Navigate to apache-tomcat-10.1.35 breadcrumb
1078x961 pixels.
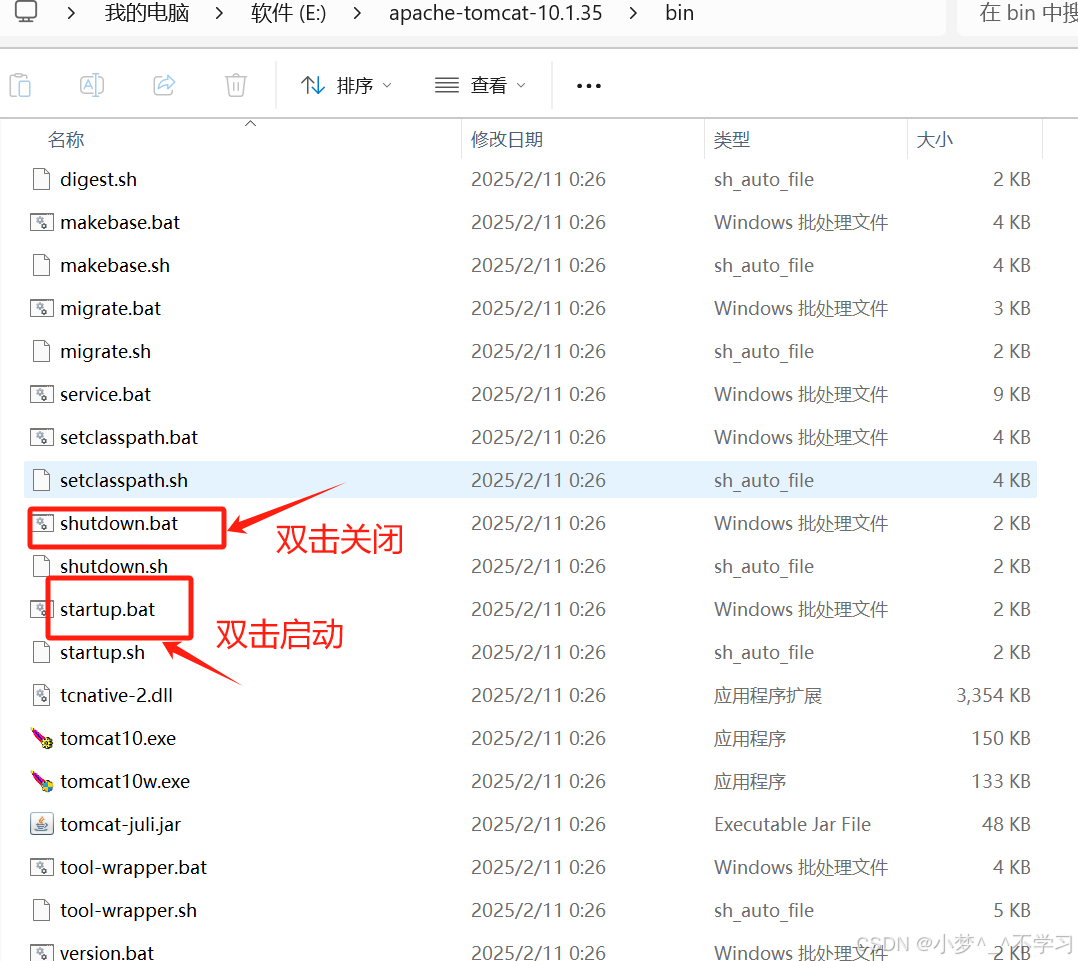click(x=495, y=12)
